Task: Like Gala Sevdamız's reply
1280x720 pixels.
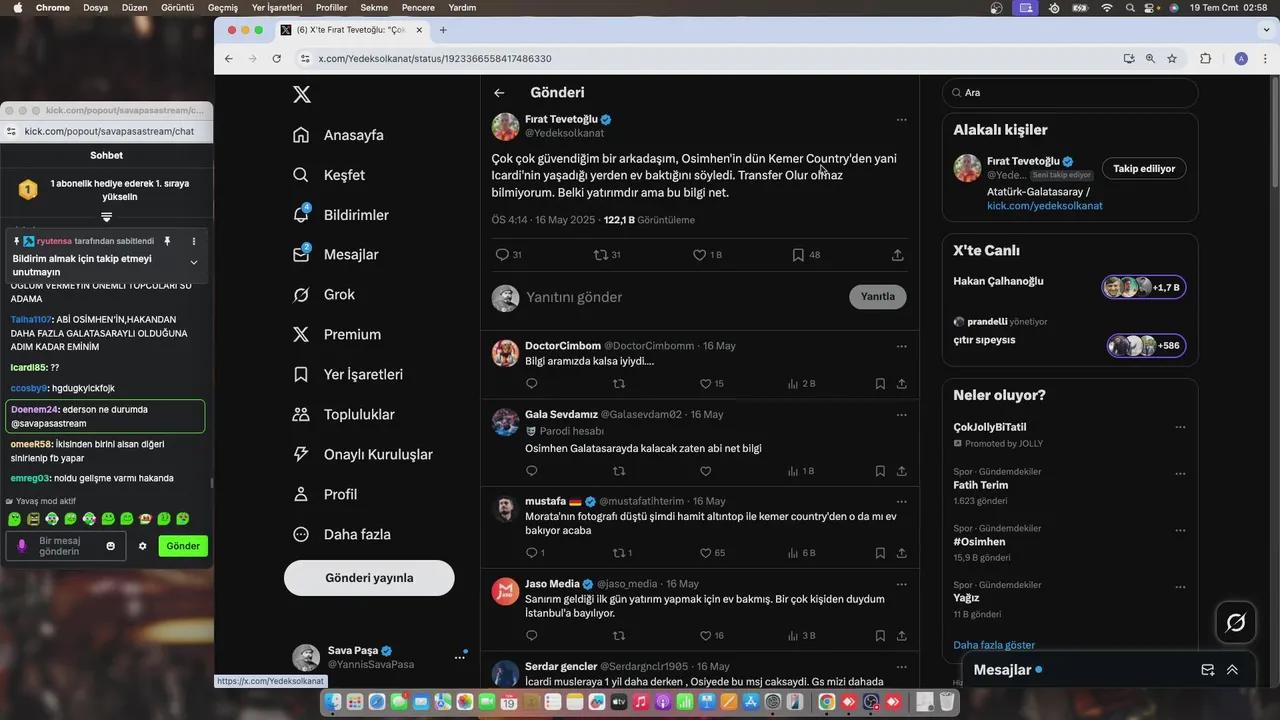Action: (706, 471)
